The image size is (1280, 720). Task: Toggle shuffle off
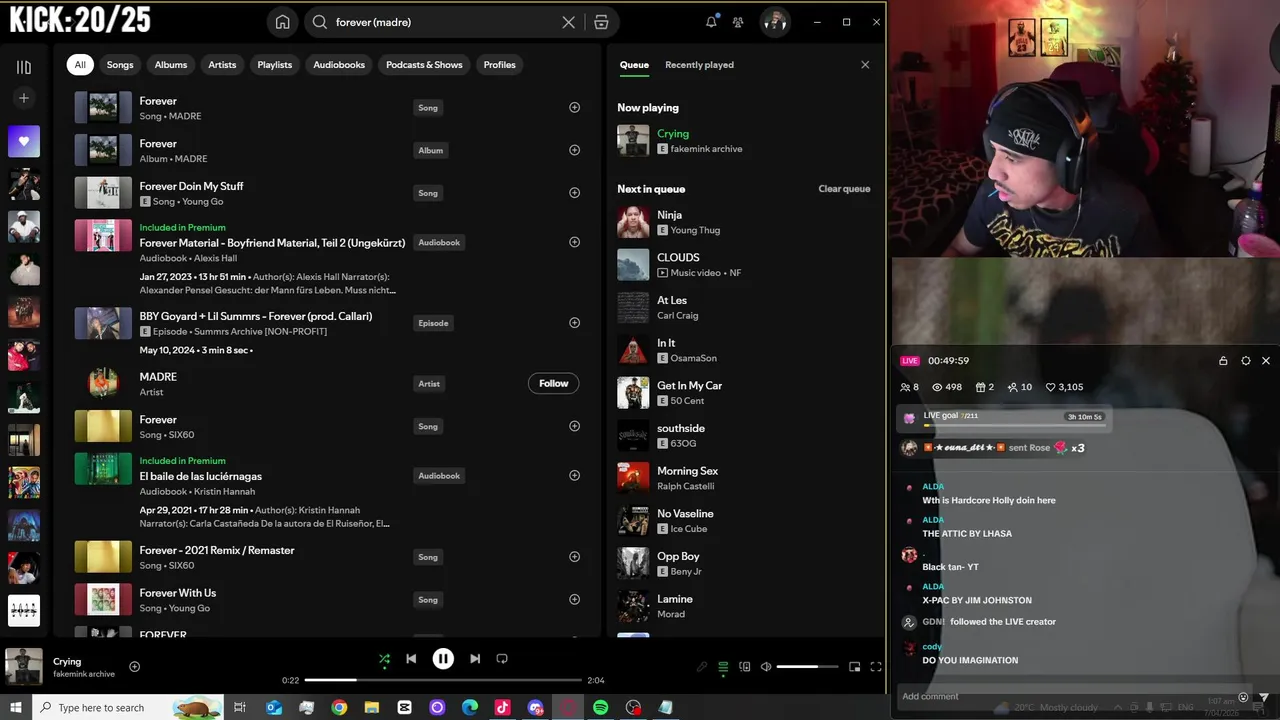point(384,659)
